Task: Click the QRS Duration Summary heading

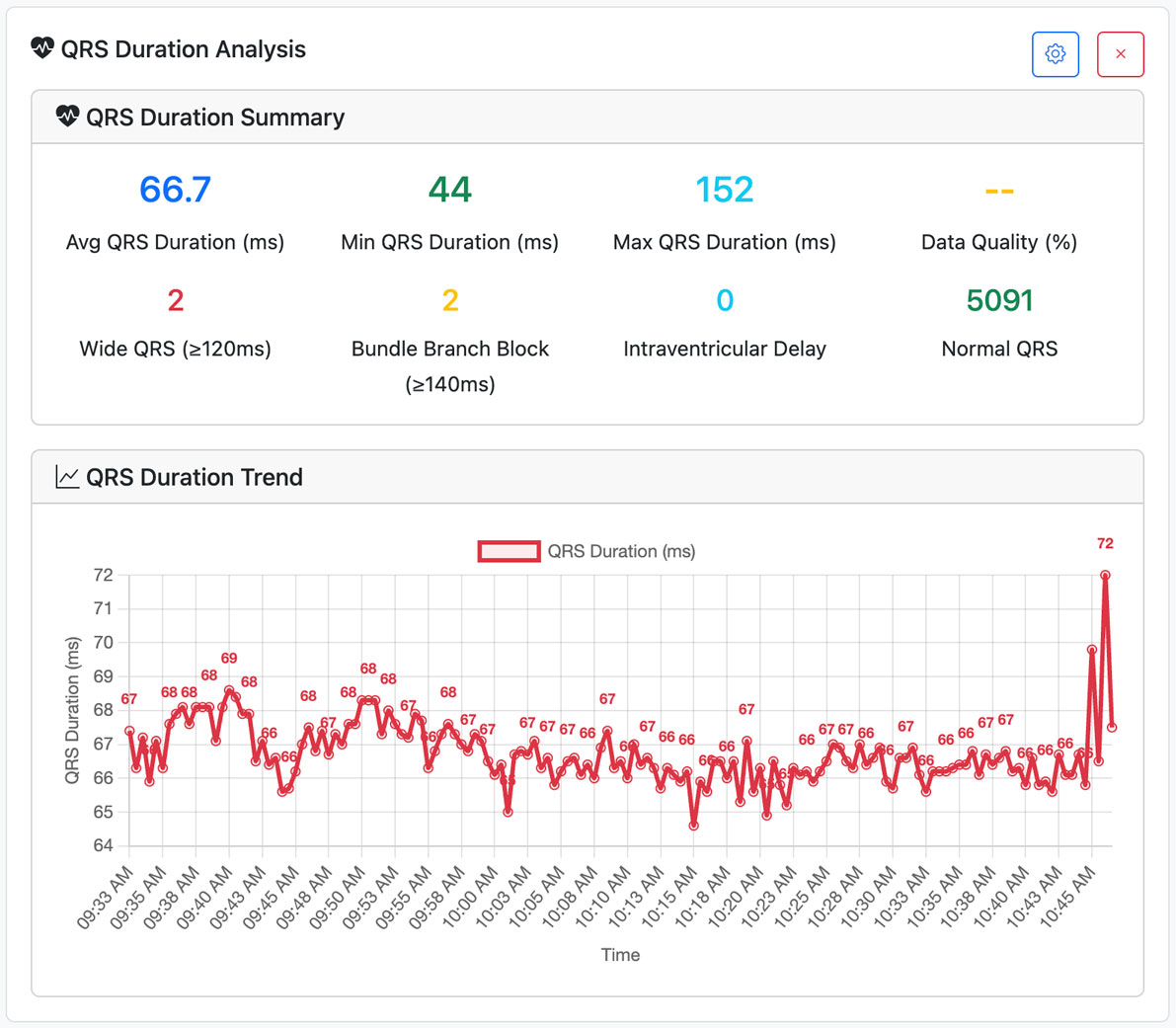Action: (215, 117)
